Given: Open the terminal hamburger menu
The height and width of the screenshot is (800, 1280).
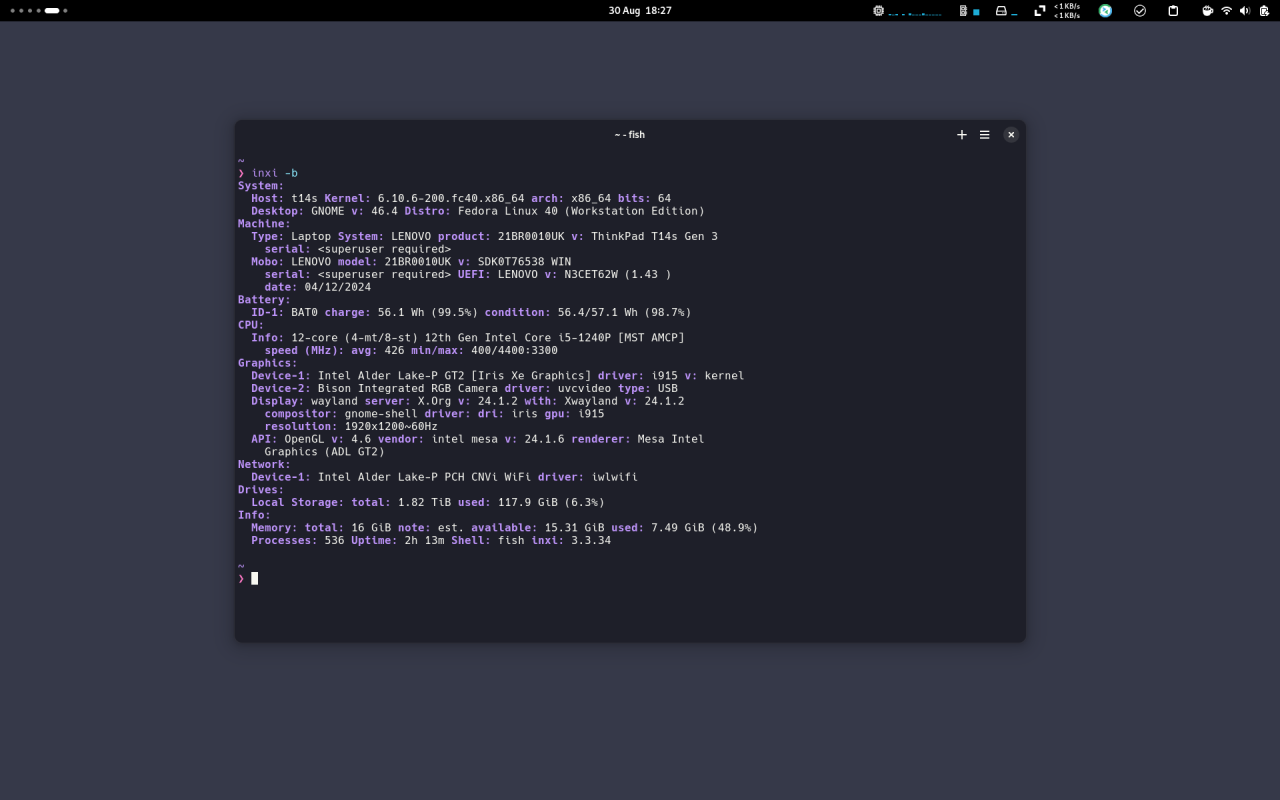Looking at the screenshot, I should pyautogui.click(x=985, y=135).
